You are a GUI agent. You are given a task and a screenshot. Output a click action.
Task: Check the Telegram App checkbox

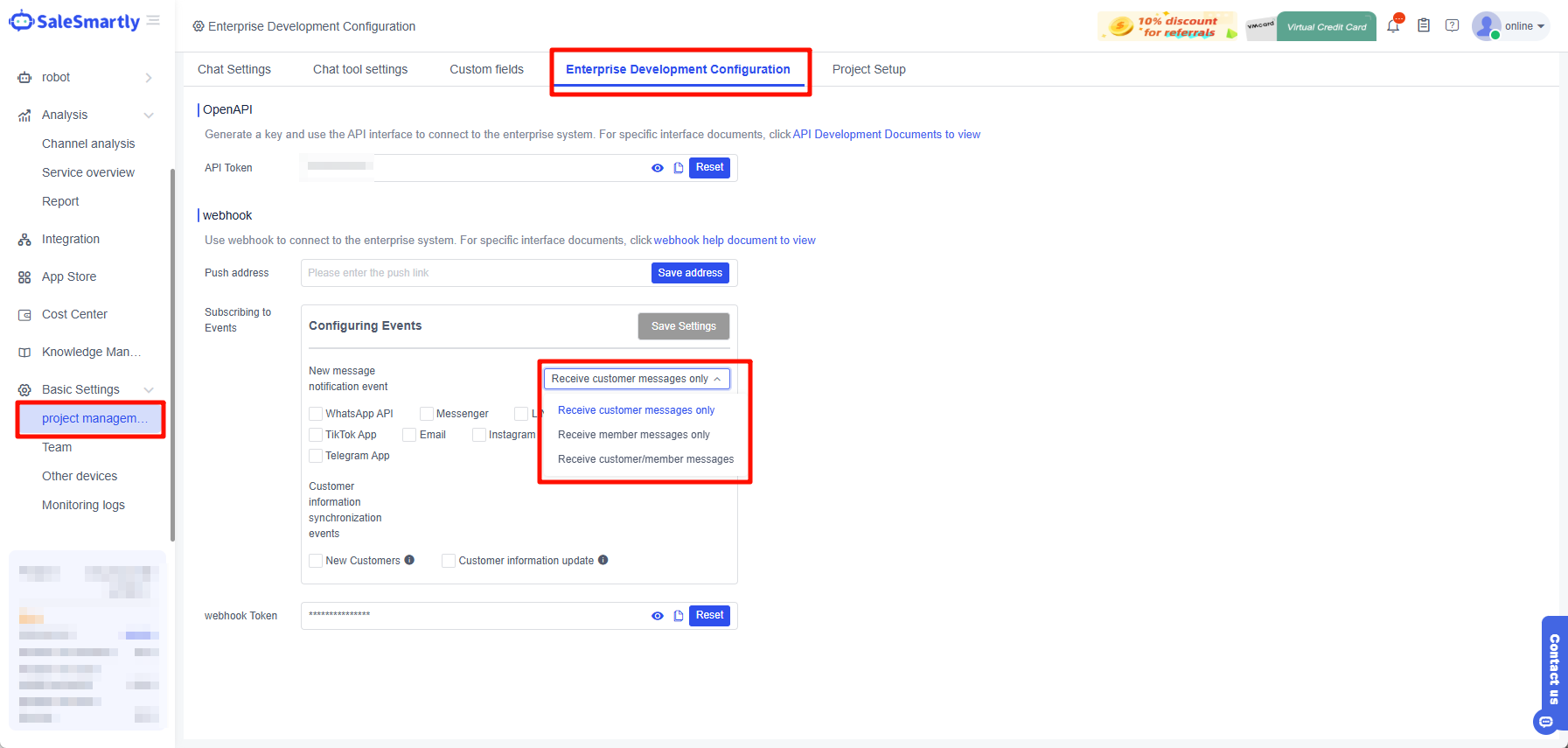coord(316,456)
